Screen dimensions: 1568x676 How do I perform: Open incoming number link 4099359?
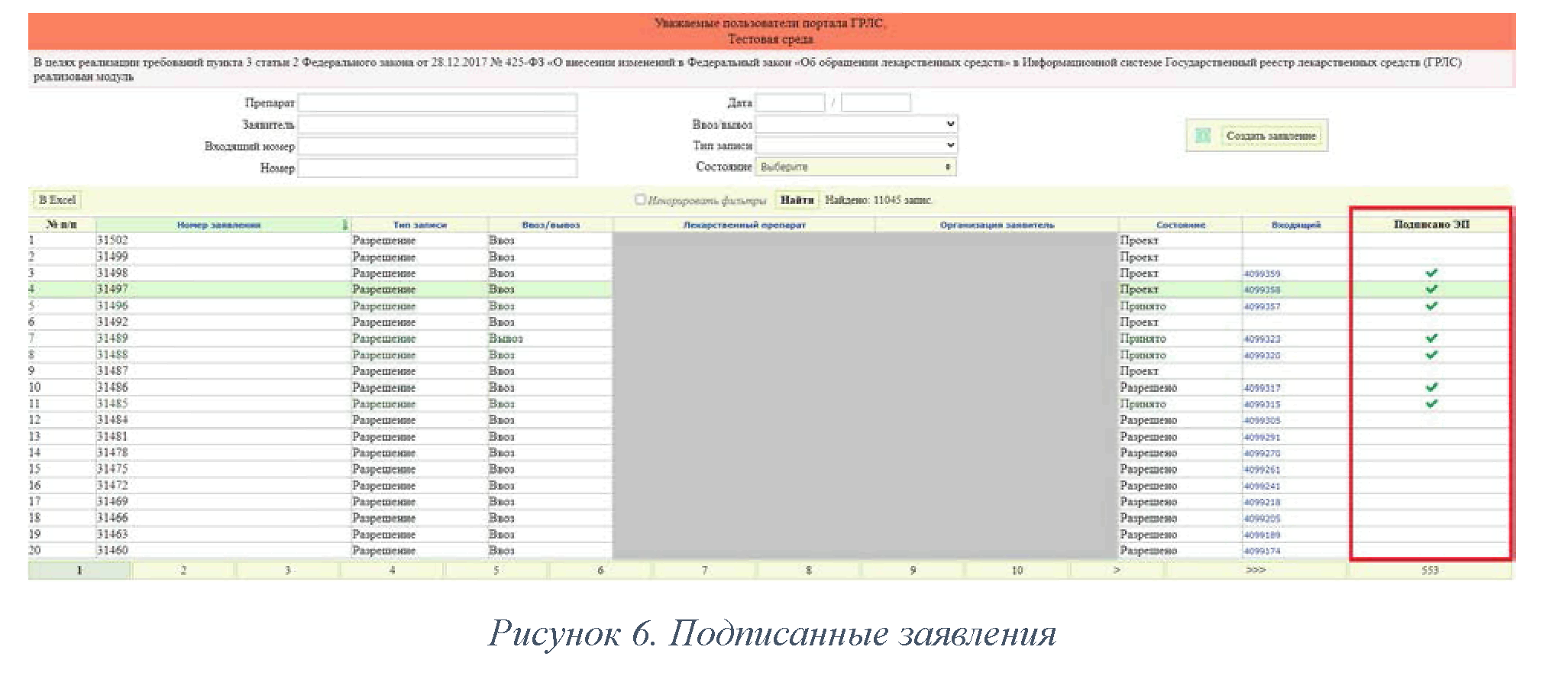pyautogui.click(x=1262, y=273)
